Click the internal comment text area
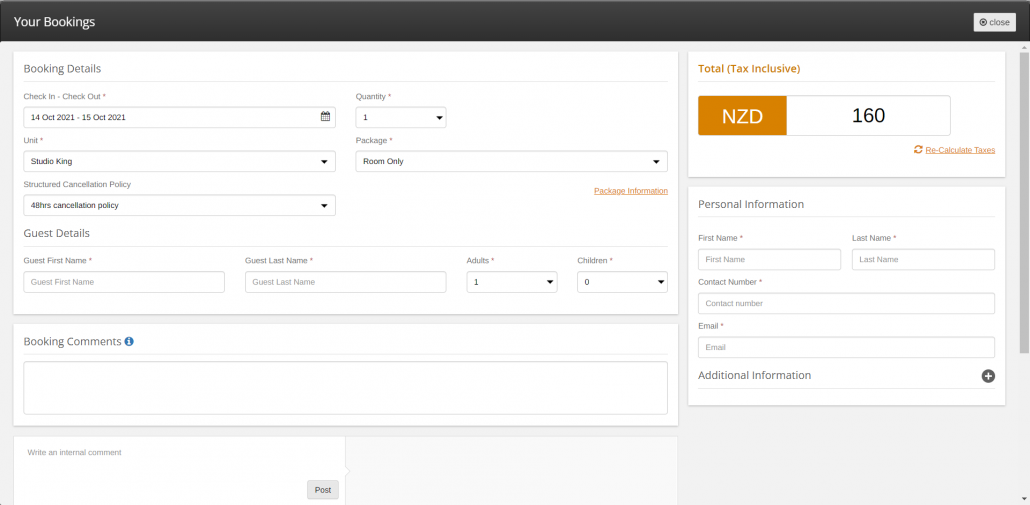Image resolution: width=1030 pixels, height=505 pixels. pyautogui.click(x=179, y=460)
